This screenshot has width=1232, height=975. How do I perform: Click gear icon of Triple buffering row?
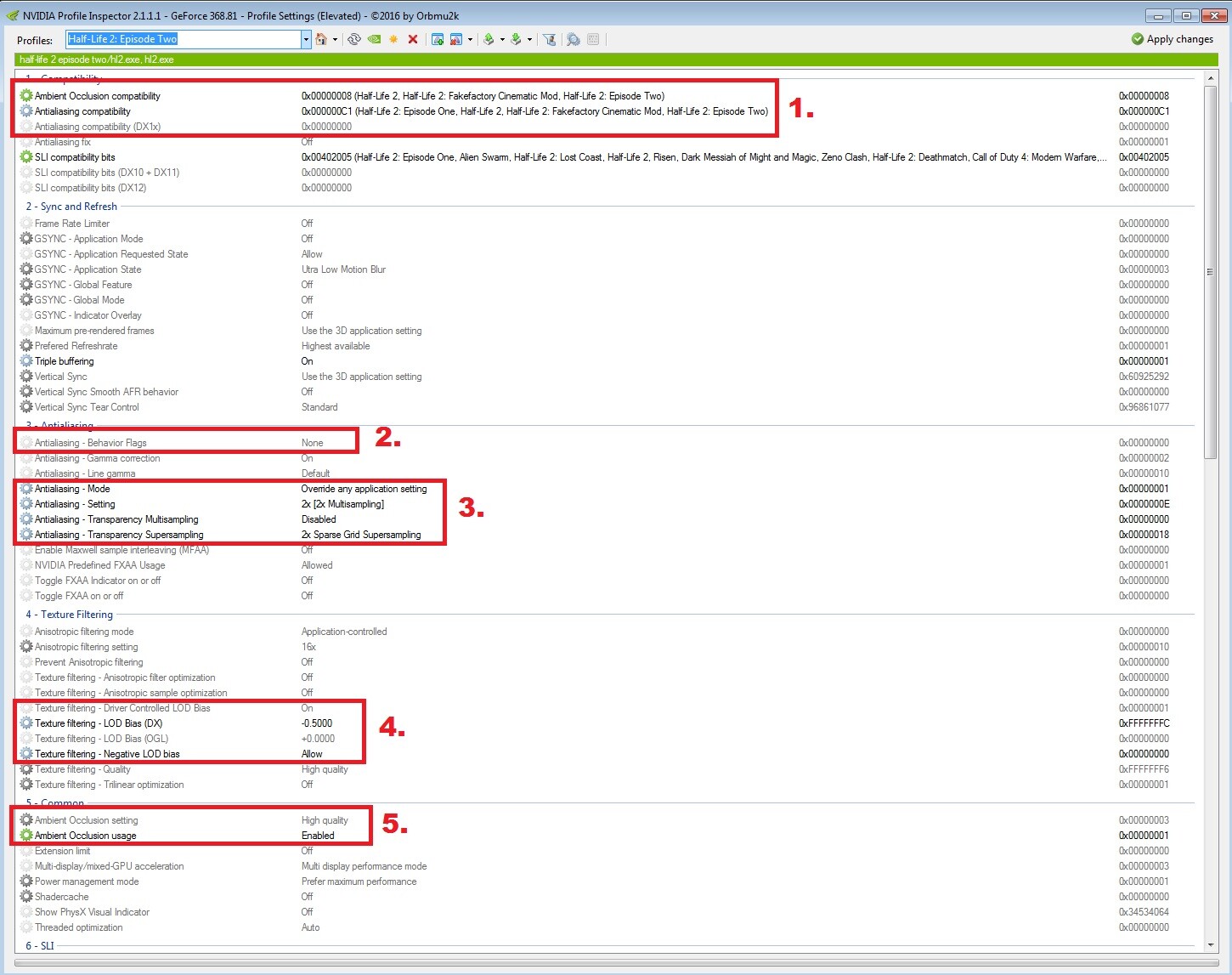pos(26,361)
